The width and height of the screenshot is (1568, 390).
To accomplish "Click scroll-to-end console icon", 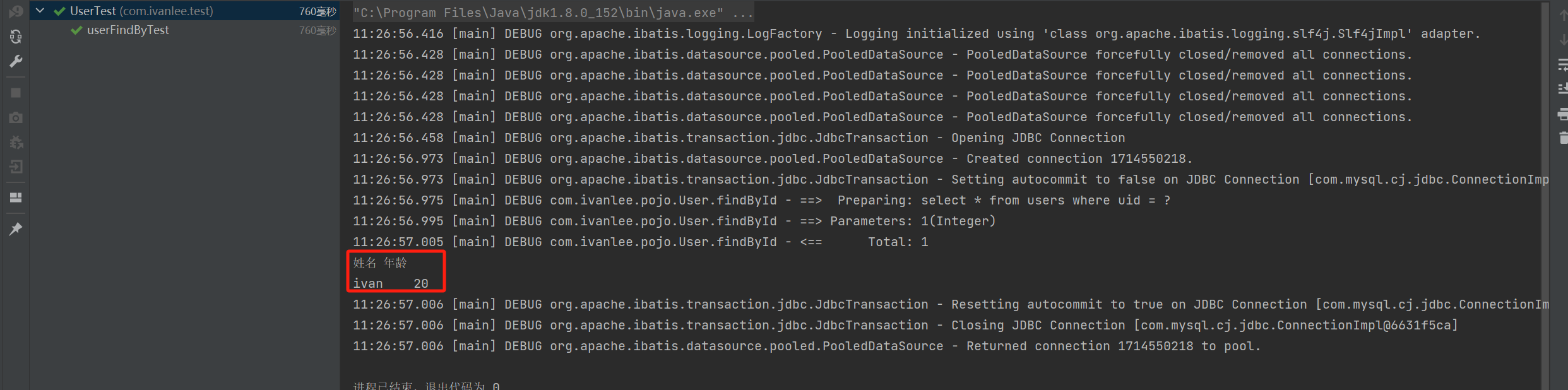I will coord(1563,89).
